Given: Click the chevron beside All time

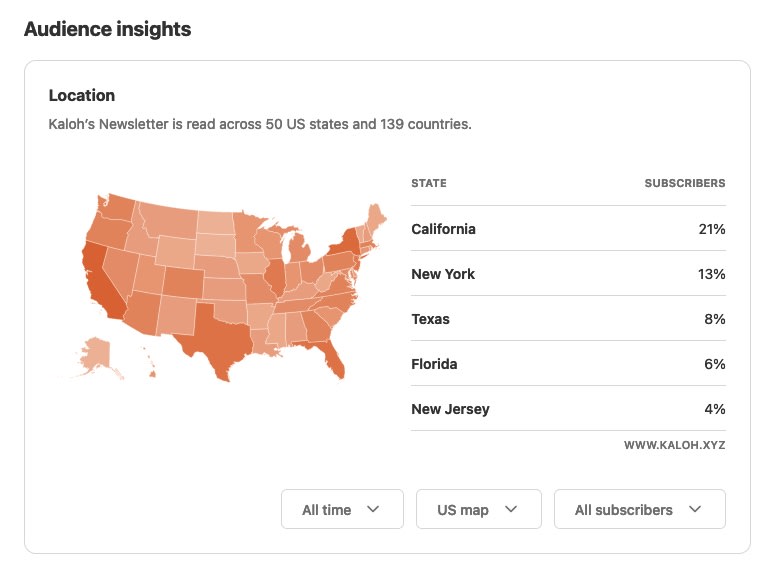Looking at the screenshot, I should tap(373, 509).
